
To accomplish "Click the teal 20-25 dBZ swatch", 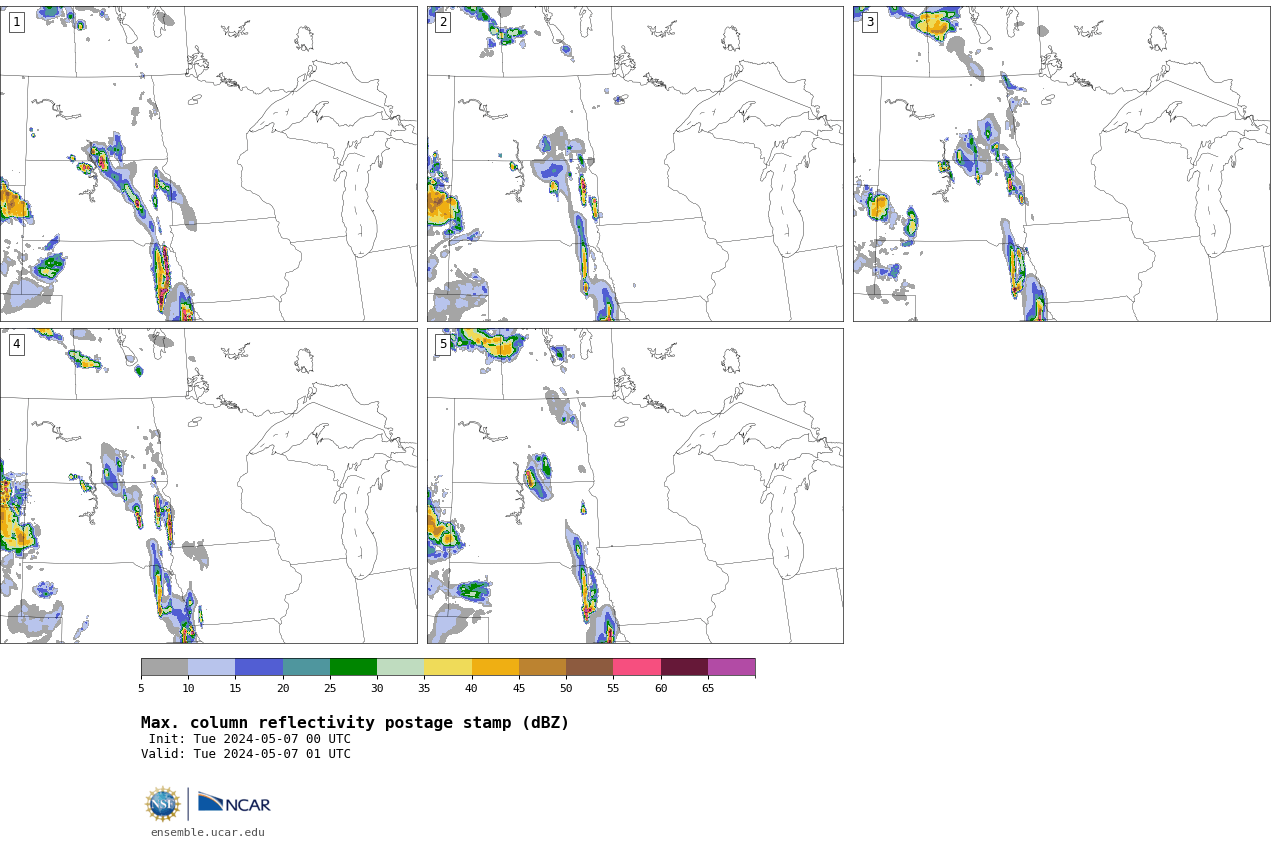I will pos(306,667).
